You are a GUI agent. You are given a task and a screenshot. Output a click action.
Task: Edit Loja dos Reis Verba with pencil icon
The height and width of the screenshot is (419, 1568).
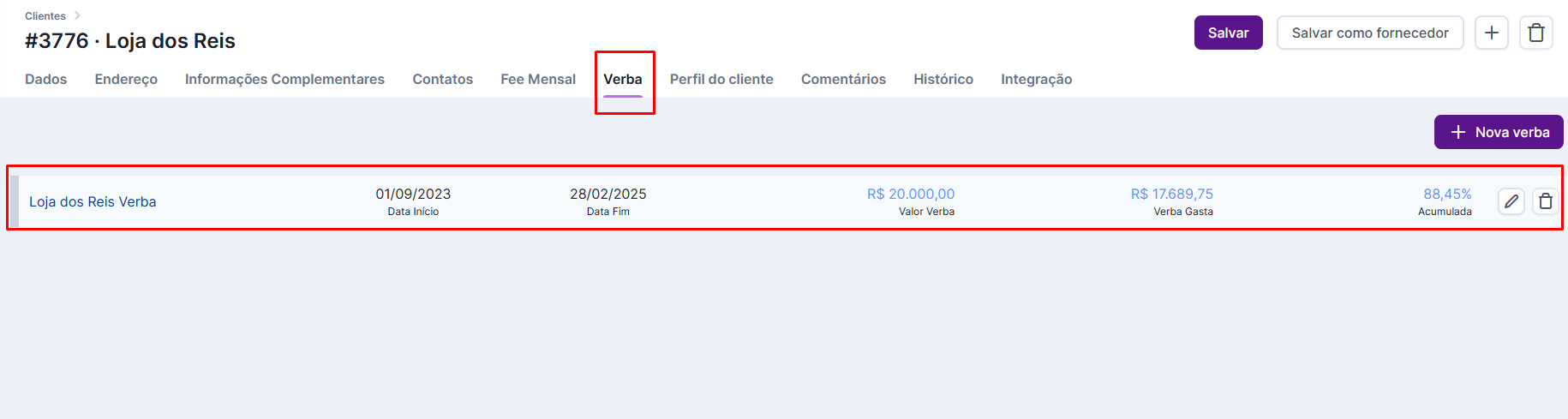click(x=1511, y=201)
